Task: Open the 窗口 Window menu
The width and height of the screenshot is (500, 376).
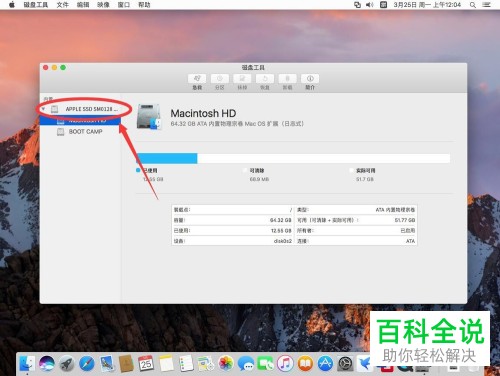Action: pos(124,5)
